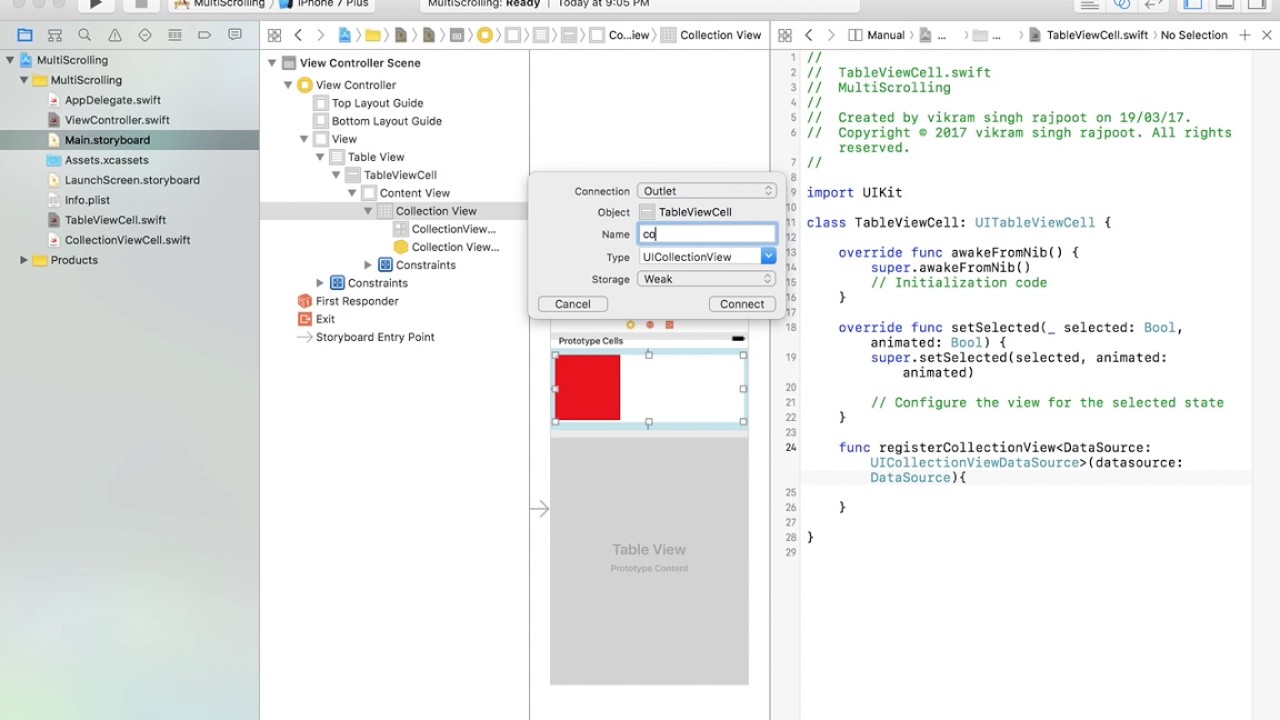Click the Run play button
Image resolution: width=1280 pixels, height=720 pixels.
(x=96, y=4)
